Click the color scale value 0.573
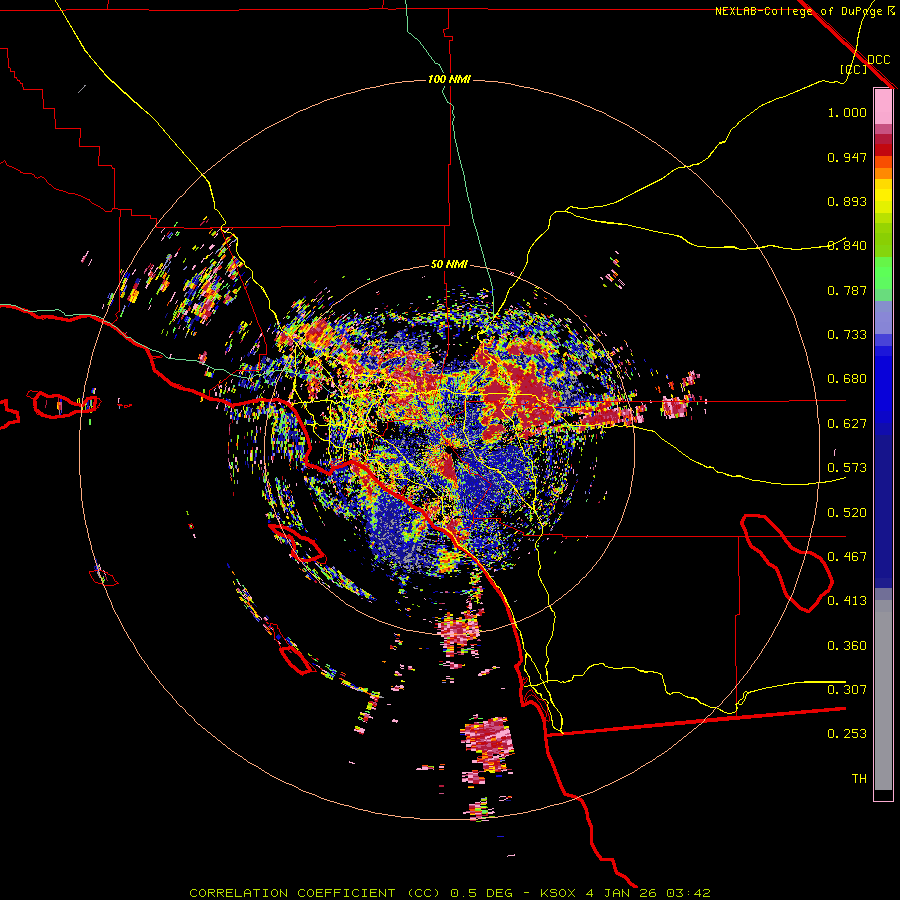The image size is (900, 900). click(847, 468)
